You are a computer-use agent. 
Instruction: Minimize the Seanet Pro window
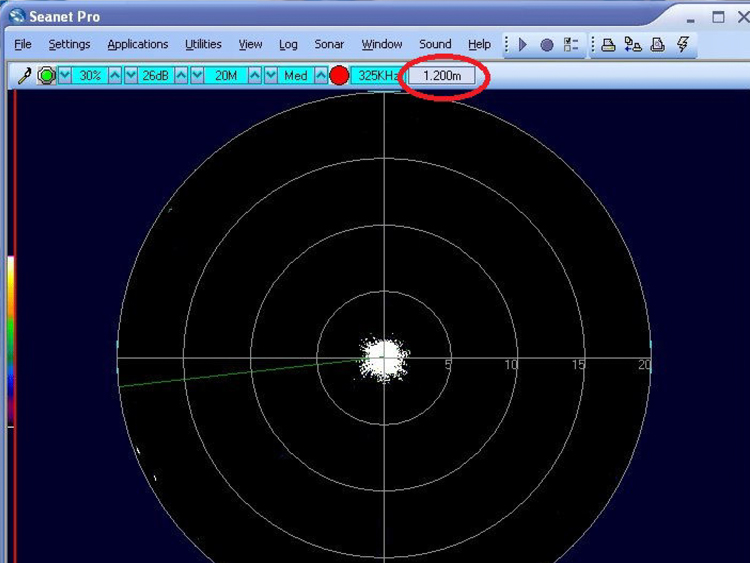(x=690, y=19)
